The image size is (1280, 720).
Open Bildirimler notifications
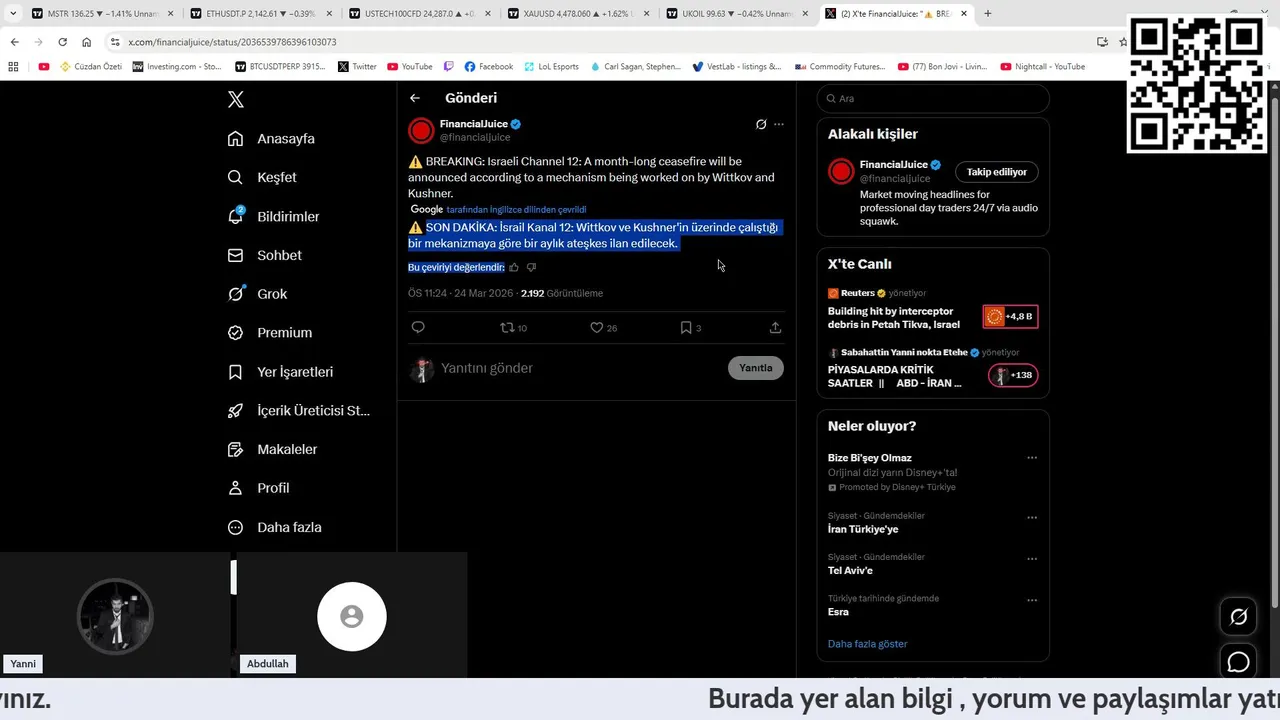pos(273,216)
